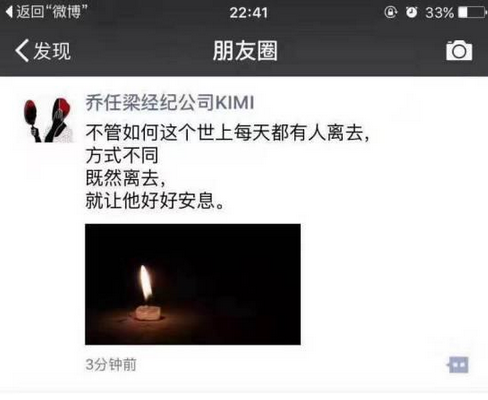Tap the 3分钟前 timestamp
Viewport: 488px width, 400px height.
click(111, 365)
